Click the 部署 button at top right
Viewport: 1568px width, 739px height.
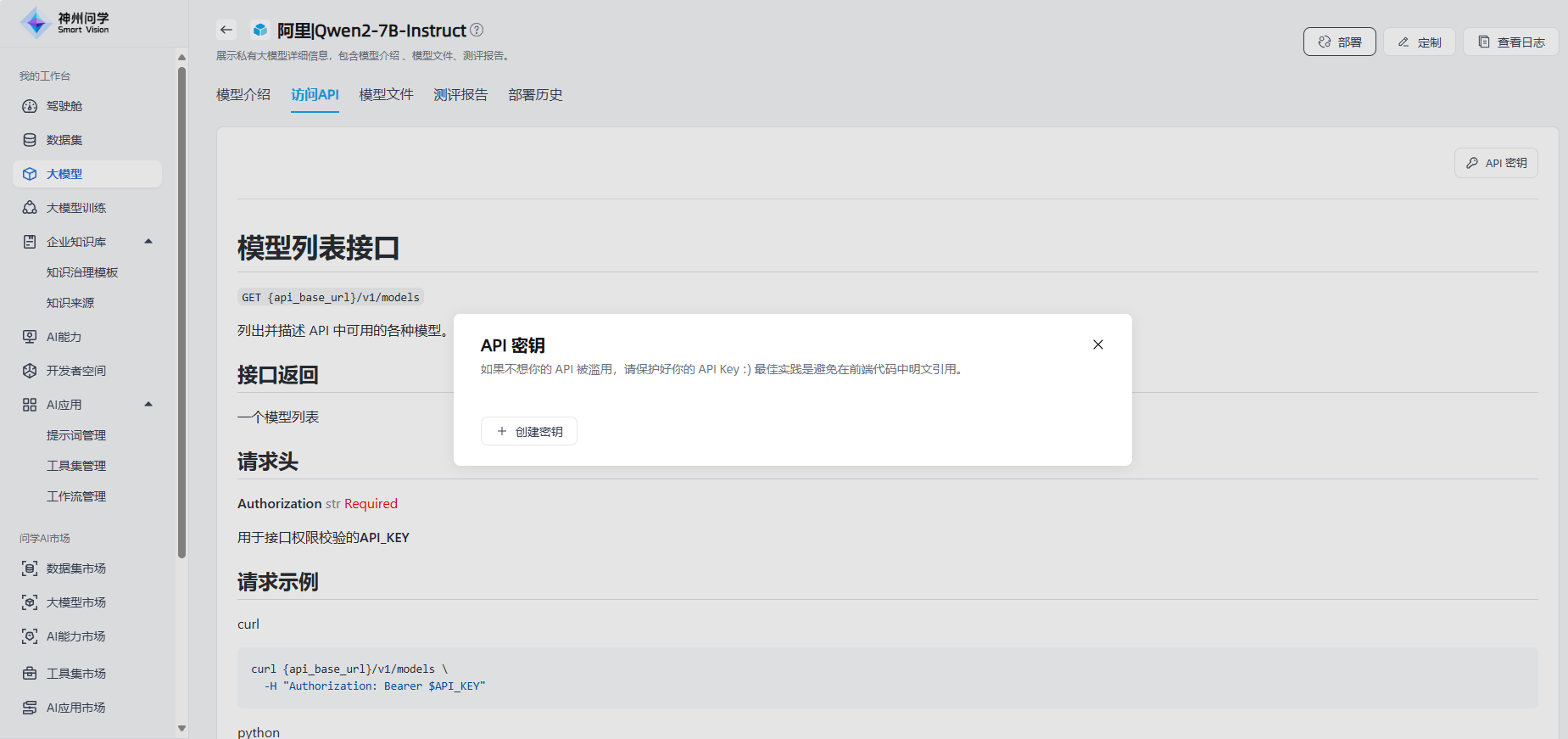[1339, 42]
